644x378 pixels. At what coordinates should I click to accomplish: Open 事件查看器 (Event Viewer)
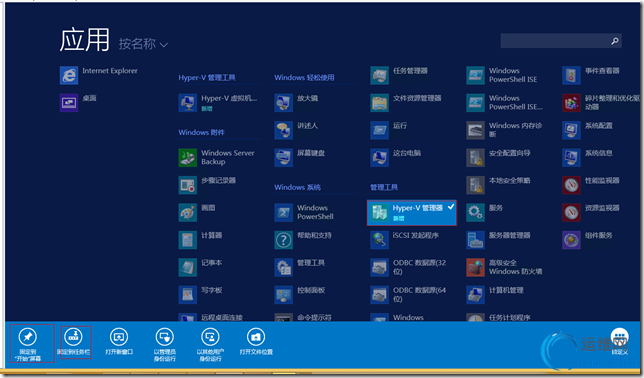(x=591, y=76)
